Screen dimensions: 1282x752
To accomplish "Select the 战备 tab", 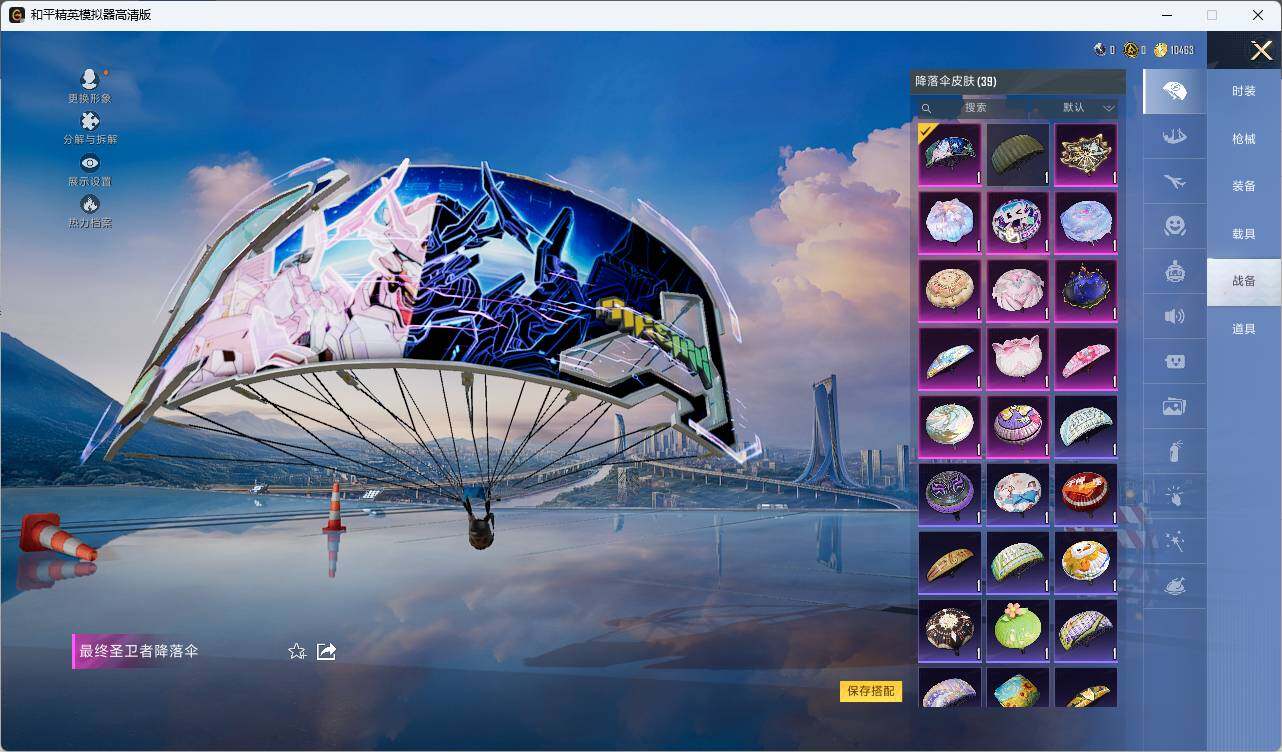I will (x=1243, y=281).
